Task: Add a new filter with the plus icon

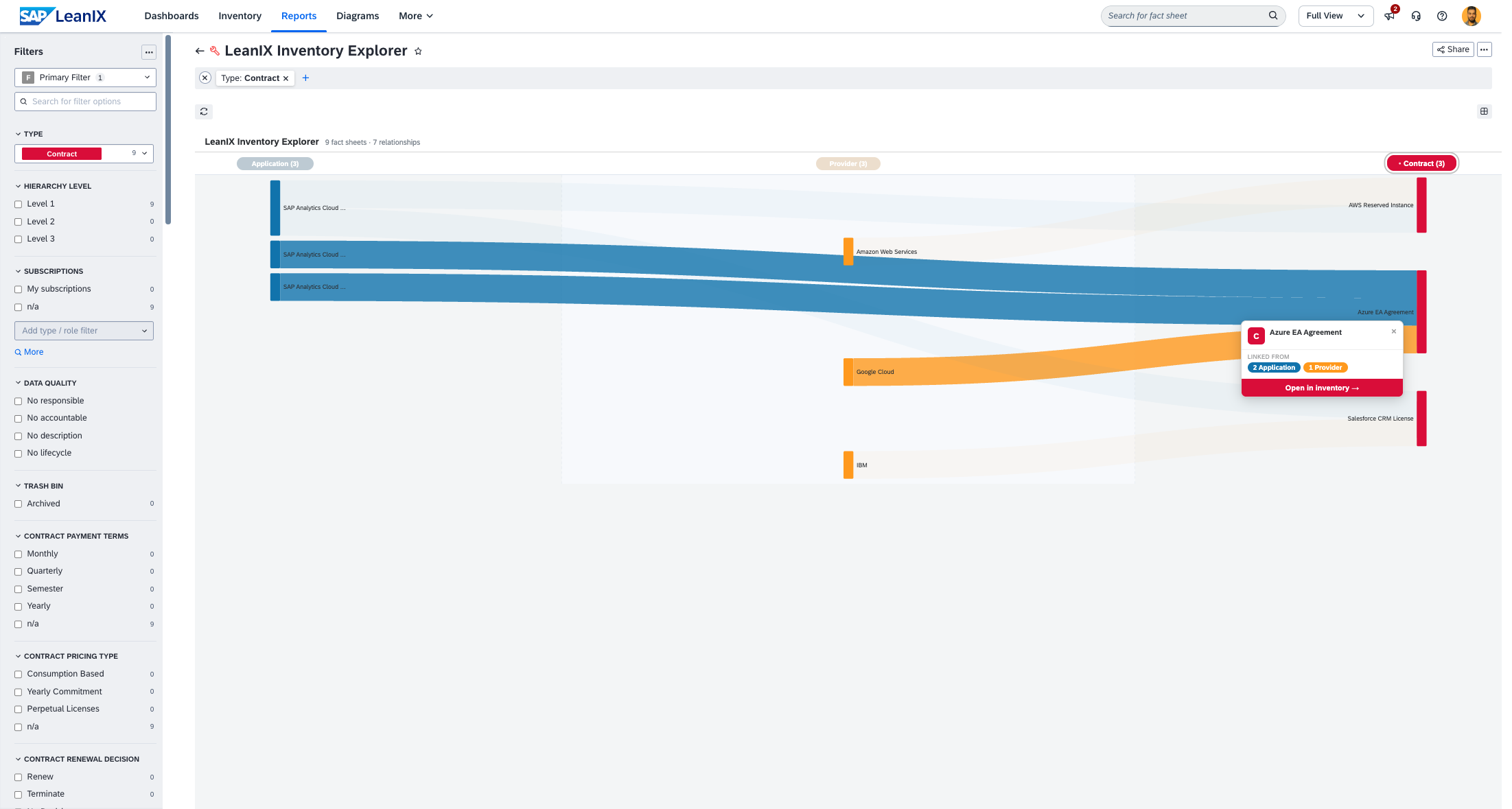Action: click(305, 78)
